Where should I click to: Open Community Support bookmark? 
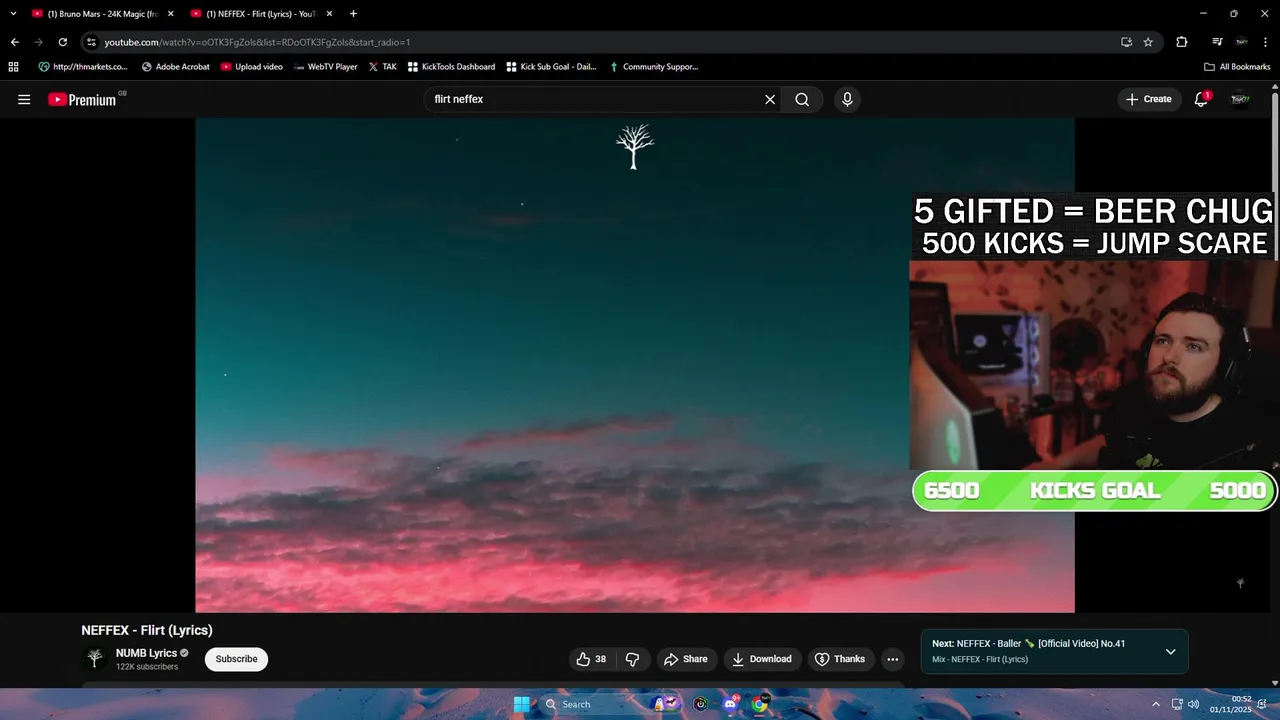(653, 67)
